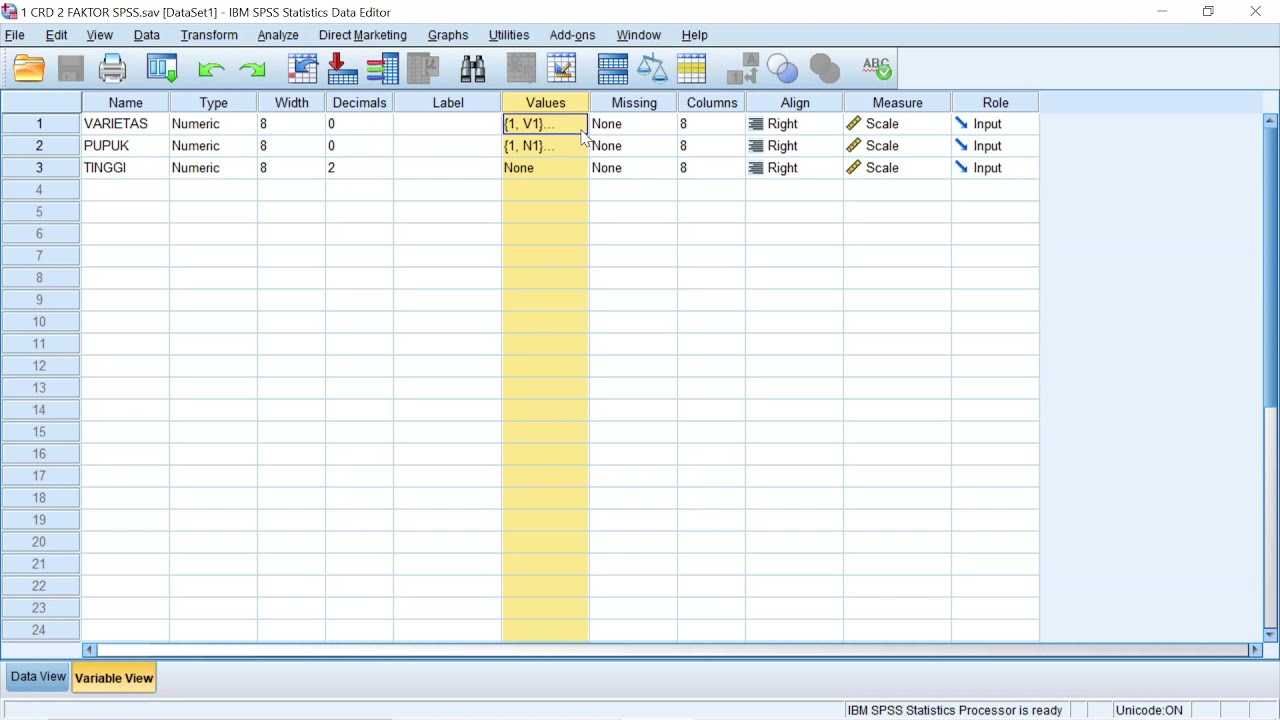Click the Select cases icon

(x=692, y=69)
